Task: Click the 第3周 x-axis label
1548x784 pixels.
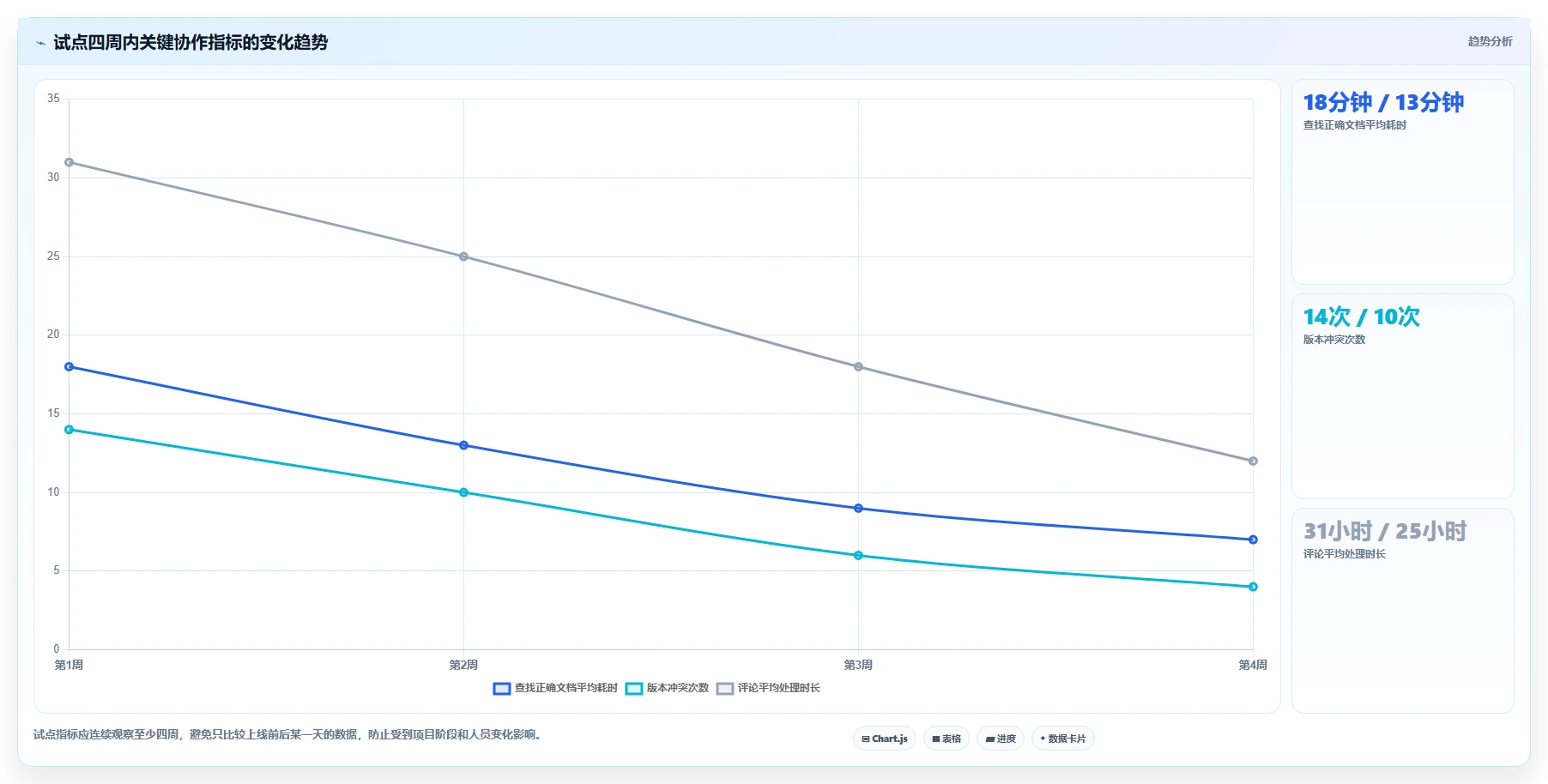Action: (858, 665)
